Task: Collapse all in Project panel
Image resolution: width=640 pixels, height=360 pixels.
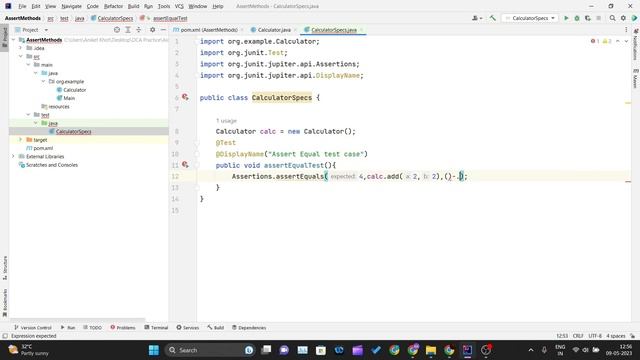Action: (x=138, y=30)
